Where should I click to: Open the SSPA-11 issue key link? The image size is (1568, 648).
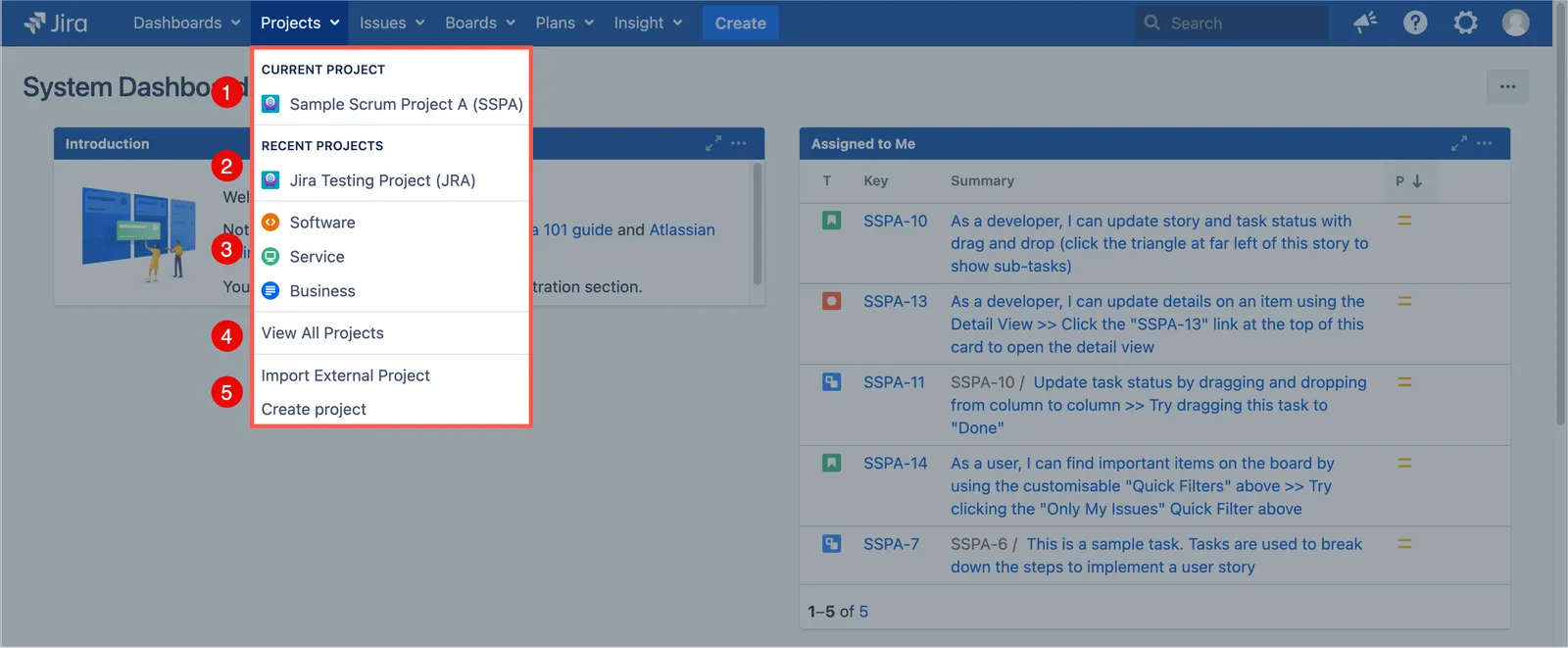(x=894, y=382)
